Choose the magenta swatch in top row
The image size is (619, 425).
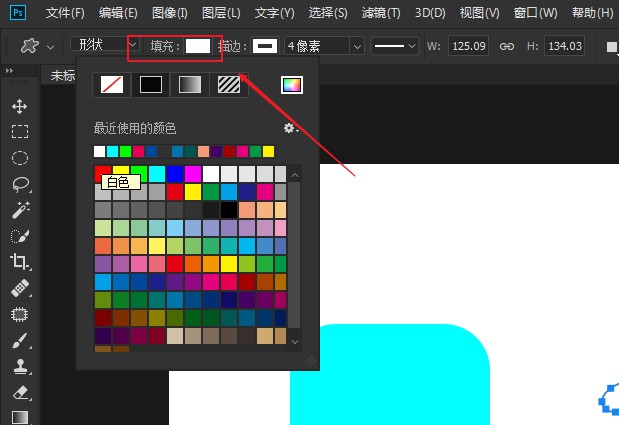193,174
